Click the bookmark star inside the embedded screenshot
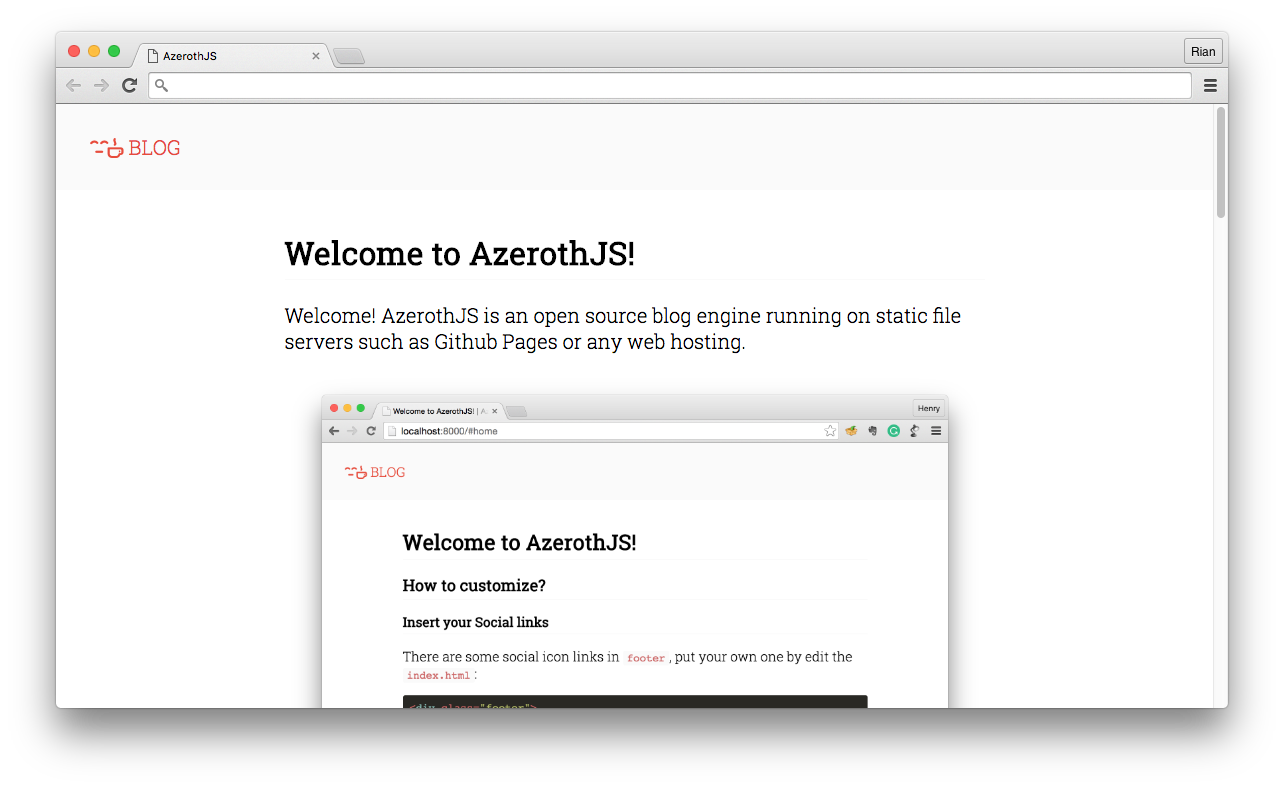Image resolution: width=1284 pixels, height=788 pixels. [x=830, y=430]
